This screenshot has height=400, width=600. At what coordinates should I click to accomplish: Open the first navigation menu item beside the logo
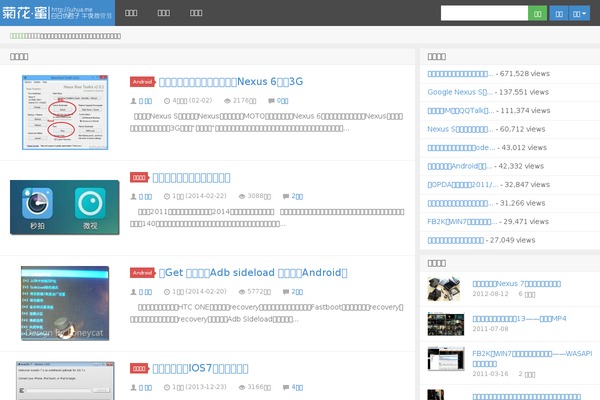[131, 13]
